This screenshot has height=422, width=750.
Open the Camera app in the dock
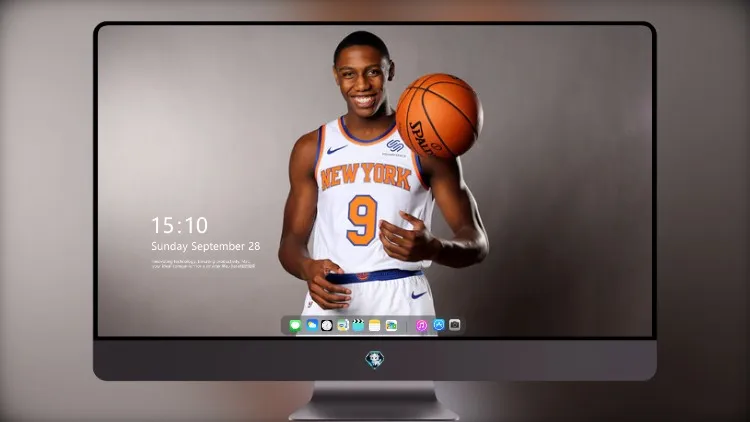(455, 325)
